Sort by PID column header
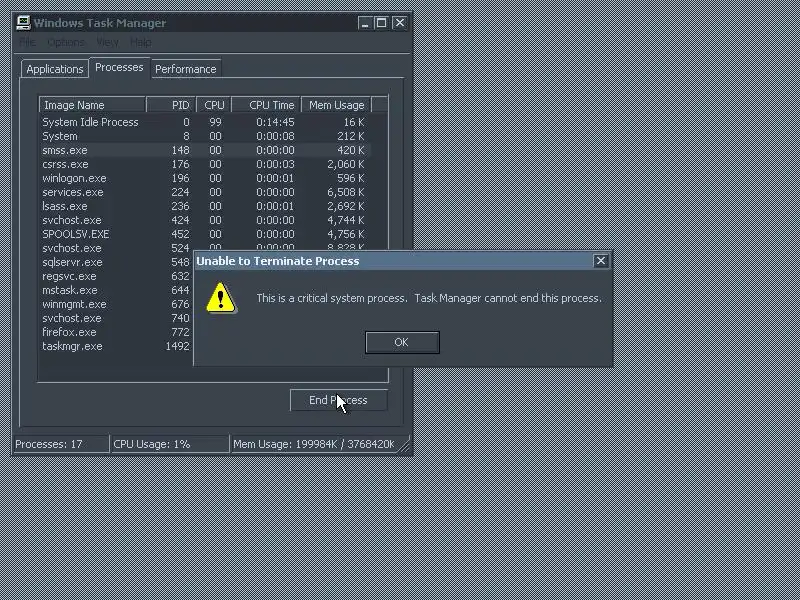 pyautogui.click(x=171, y=105)
